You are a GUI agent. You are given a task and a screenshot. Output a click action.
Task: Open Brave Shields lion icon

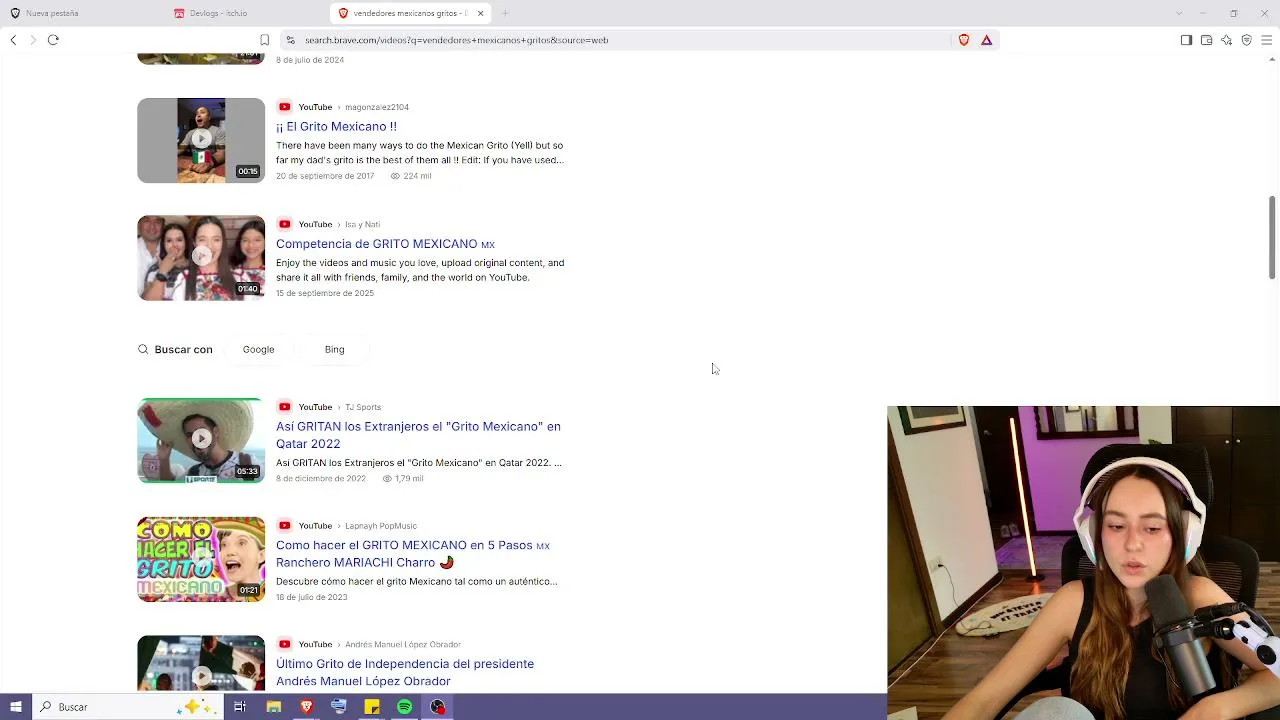tap(964, 40)
